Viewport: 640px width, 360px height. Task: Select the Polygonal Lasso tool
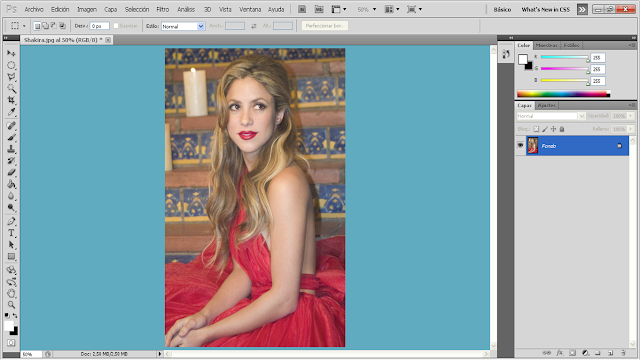coord(11,77)
